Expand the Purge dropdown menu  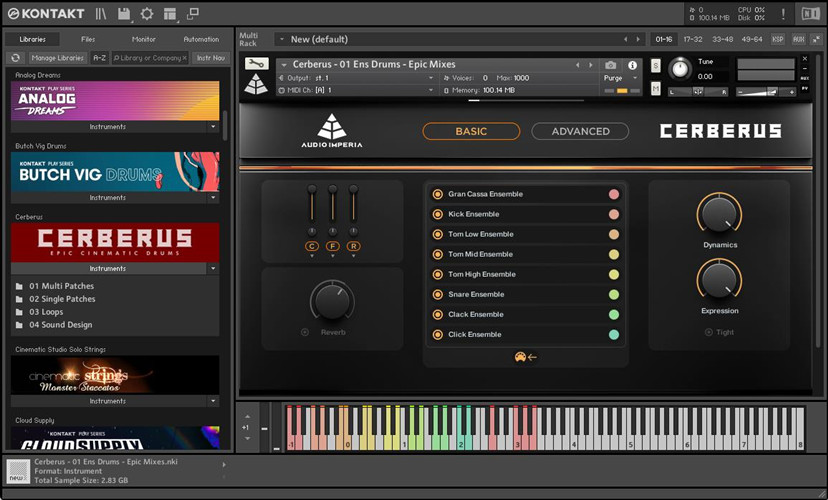pyautogui.click(x=620, y=78)
